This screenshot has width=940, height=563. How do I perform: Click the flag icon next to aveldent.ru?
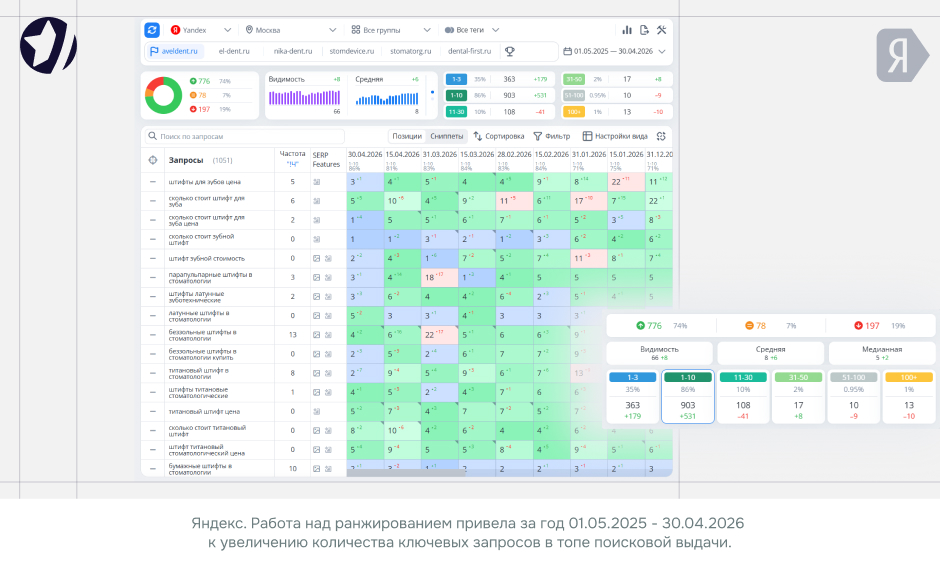click(x=154, y=52)
